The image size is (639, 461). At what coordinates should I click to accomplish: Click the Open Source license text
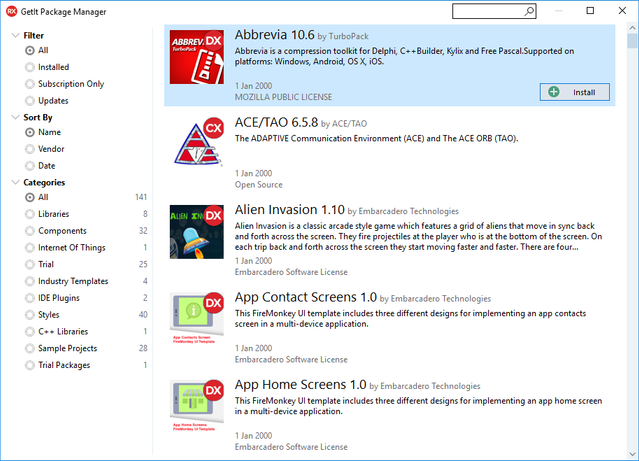tap(258, 185)
